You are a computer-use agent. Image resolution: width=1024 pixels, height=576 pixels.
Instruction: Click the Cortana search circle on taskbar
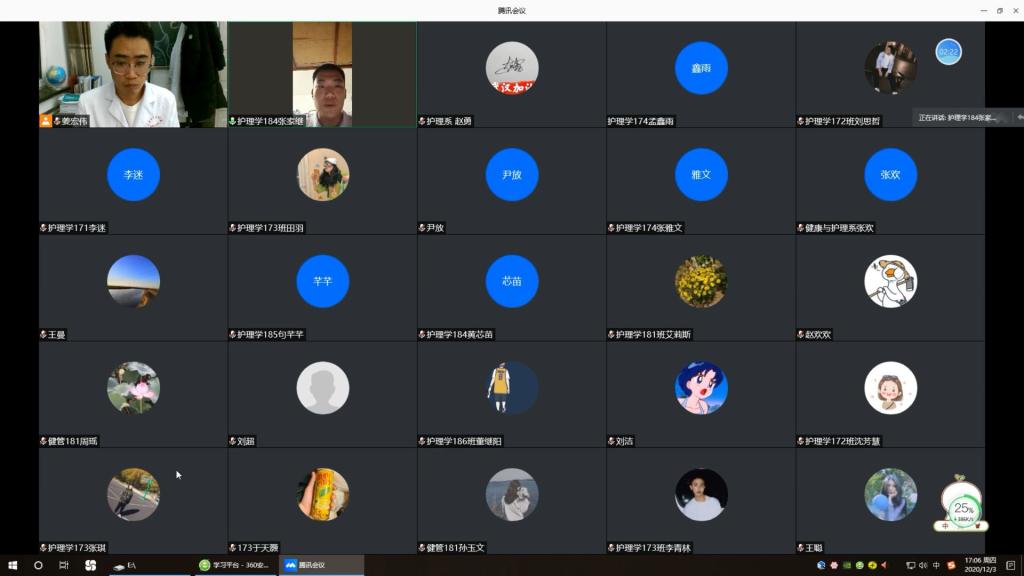38,565
